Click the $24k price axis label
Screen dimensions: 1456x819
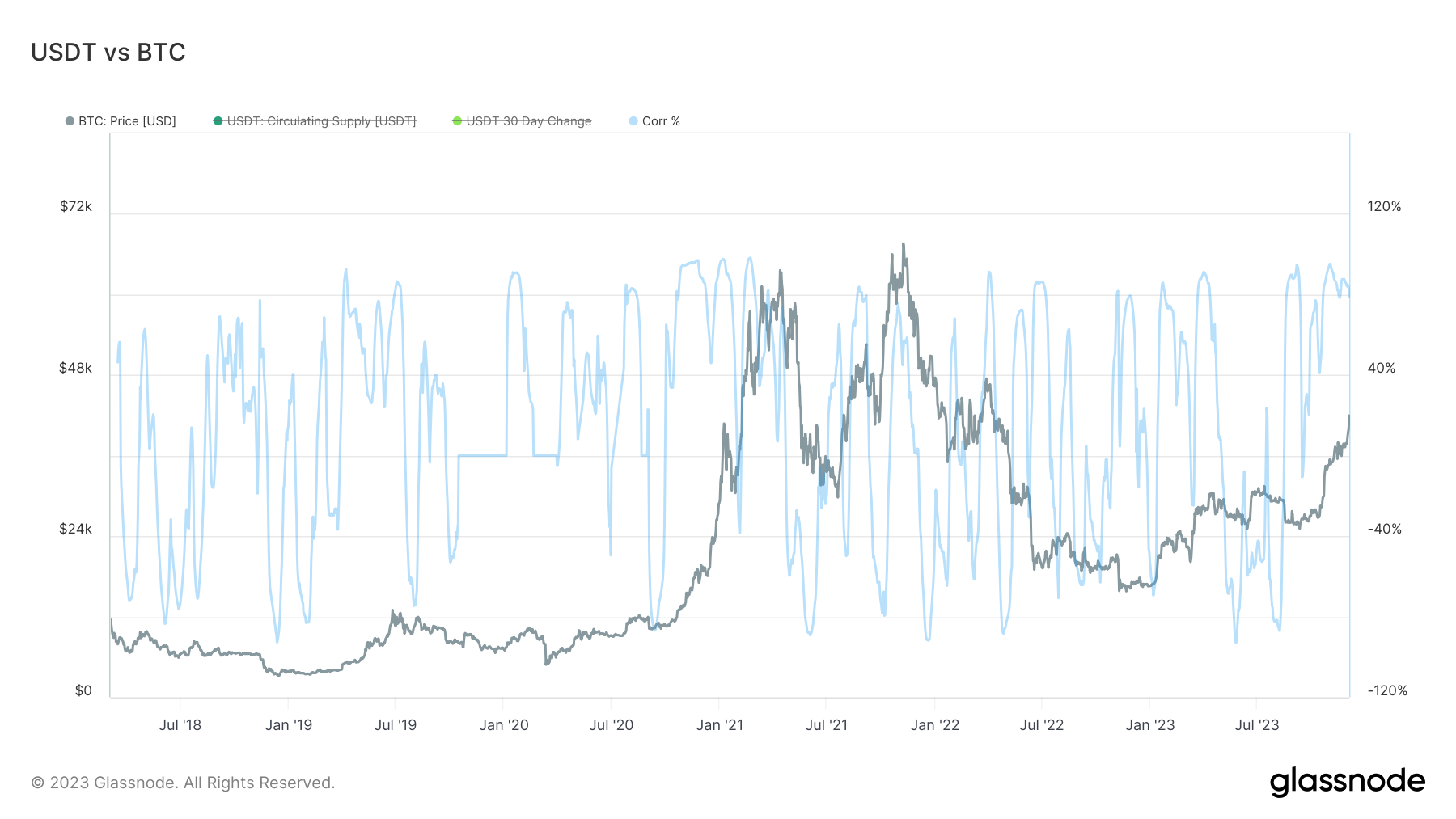76,530
